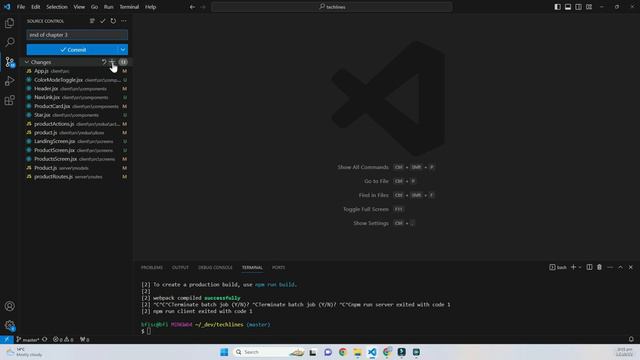Select ColorModeToggle.jsx in Changes list
640x360 pixels.
click(77, 80)
